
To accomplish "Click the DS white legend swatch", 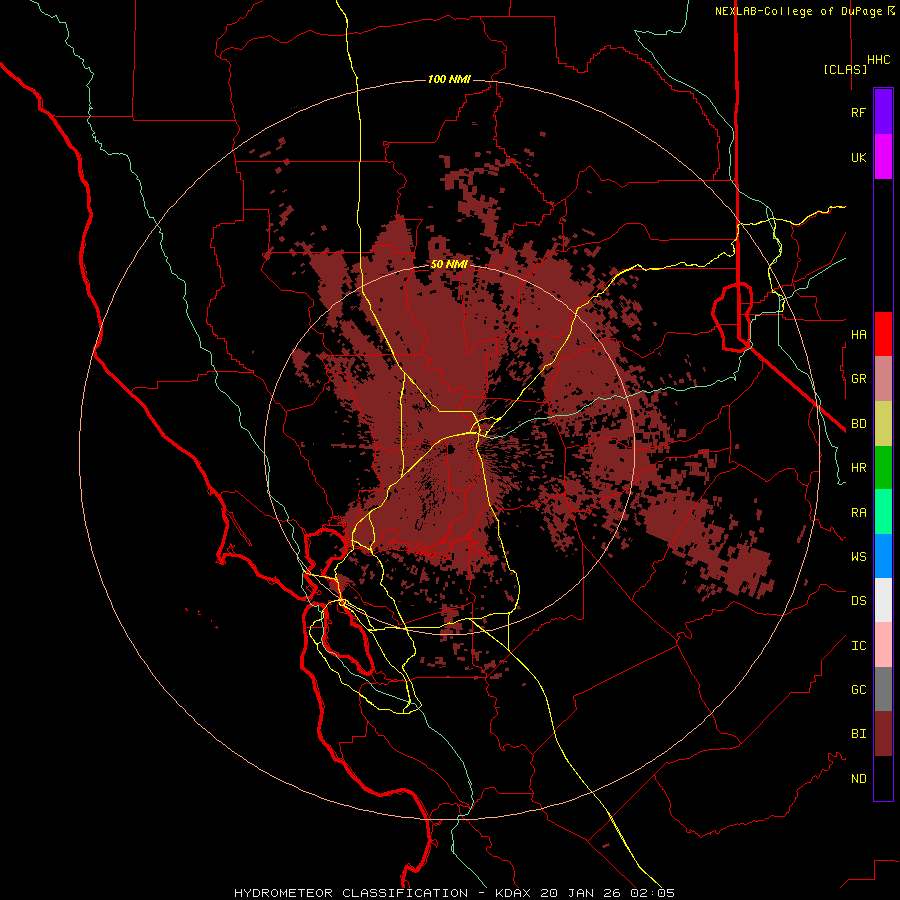I will click(x=883, y=600).
